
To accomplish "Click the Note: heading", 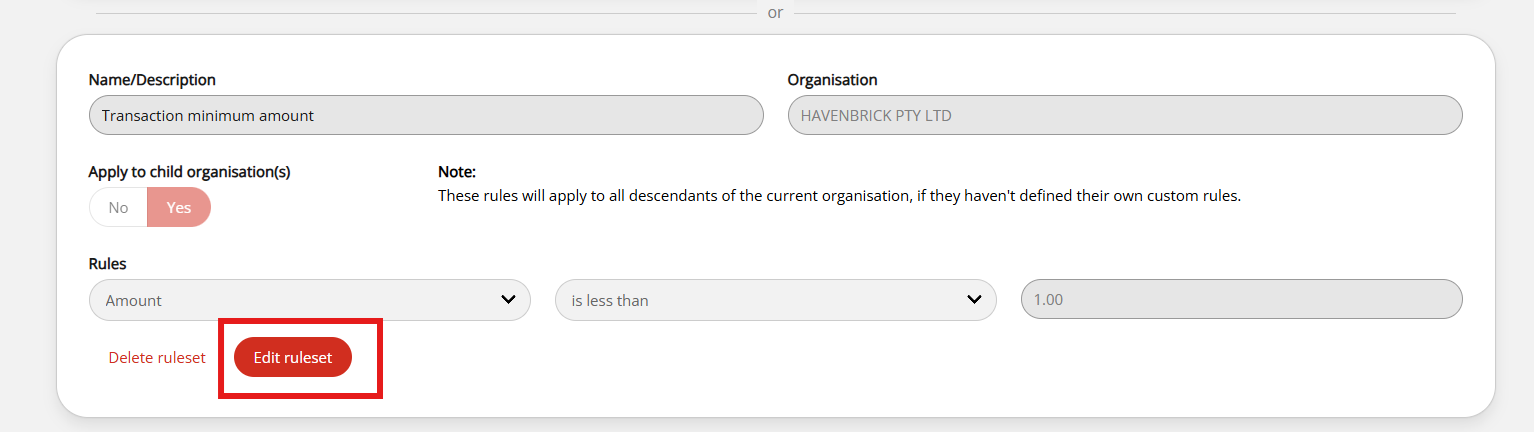I will [457, 172].
